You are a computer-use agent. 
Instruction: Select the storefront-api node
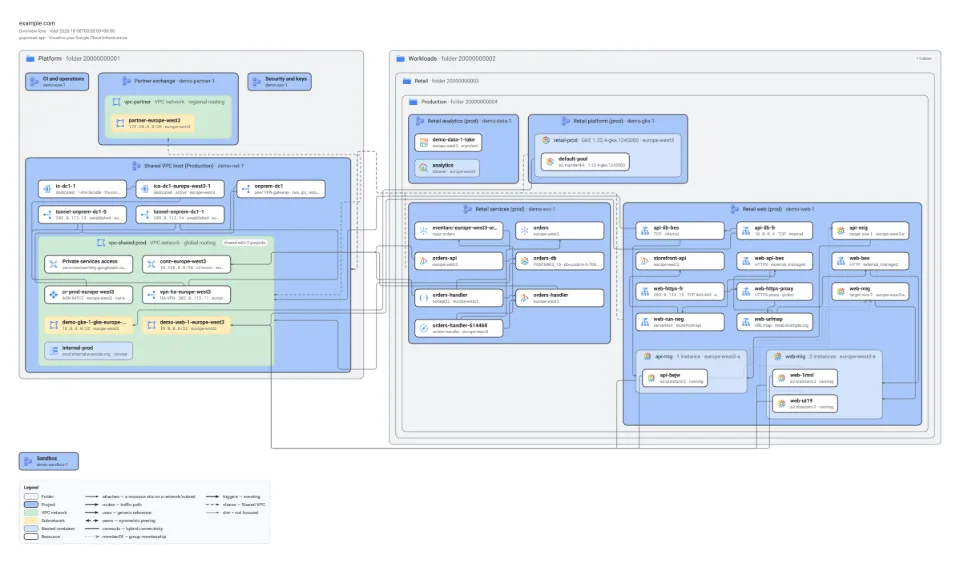[680, 261]
